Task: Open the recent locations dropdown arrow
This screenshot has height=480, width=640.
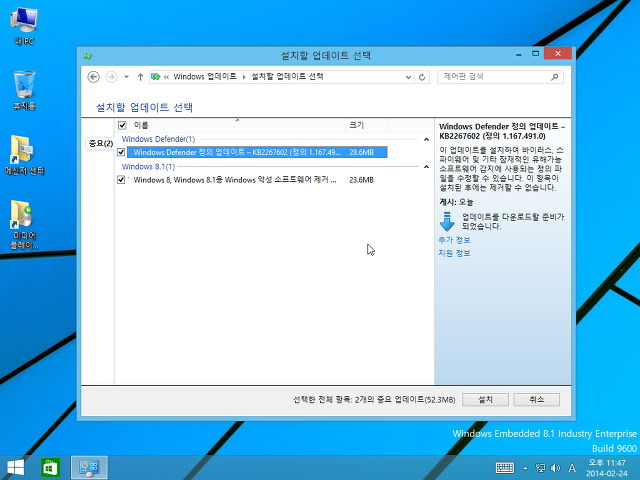Action: (x=127, y=77)
